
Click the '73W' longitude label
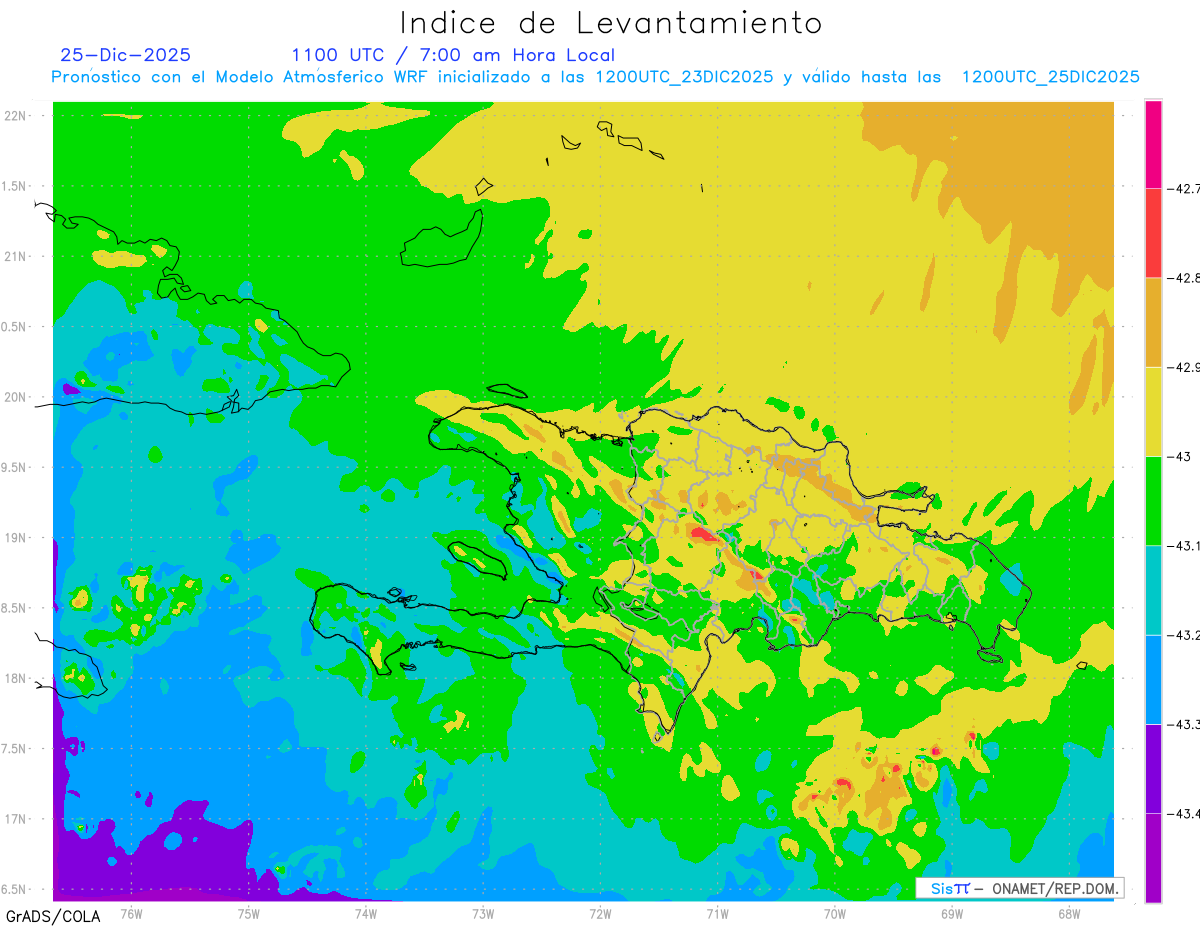pos(483,914)
